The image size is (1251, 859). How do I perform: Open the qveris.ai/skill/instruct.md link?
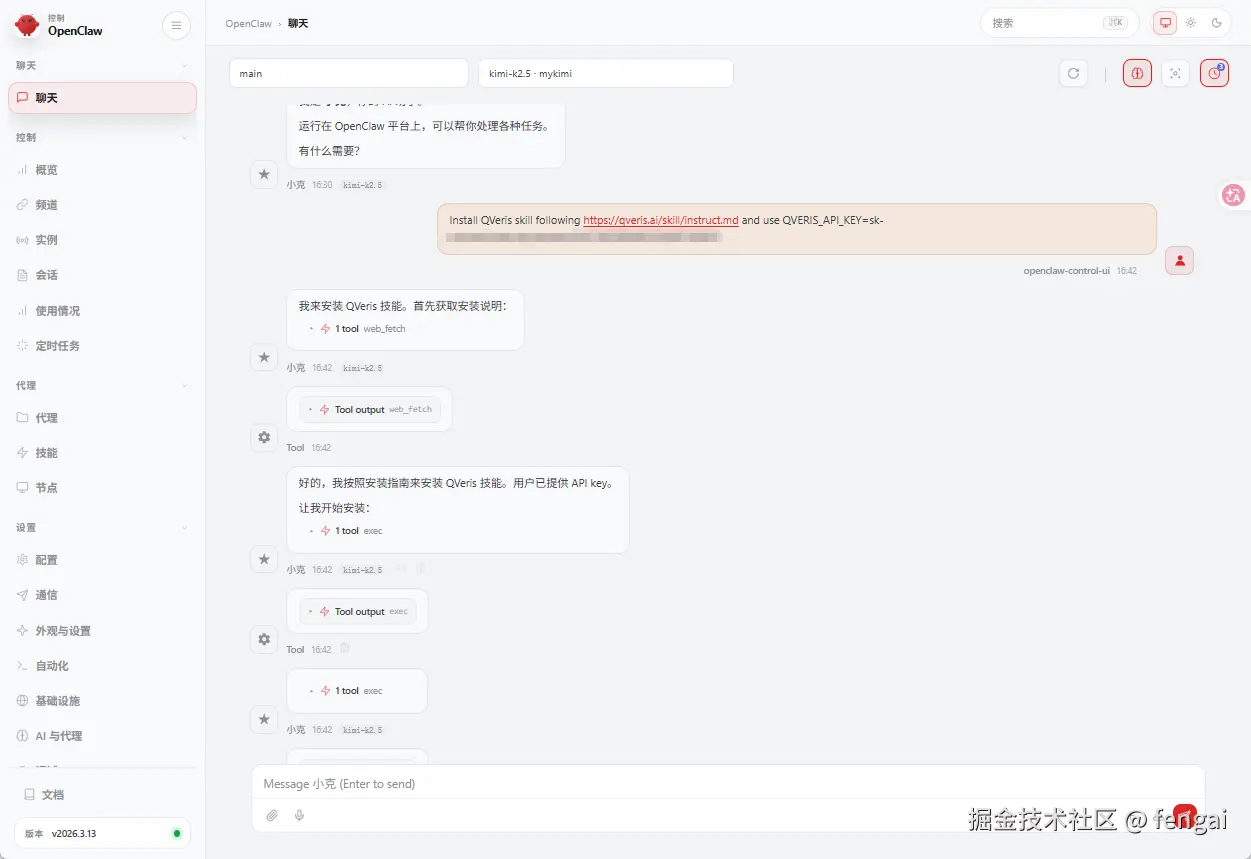(661, 220)
